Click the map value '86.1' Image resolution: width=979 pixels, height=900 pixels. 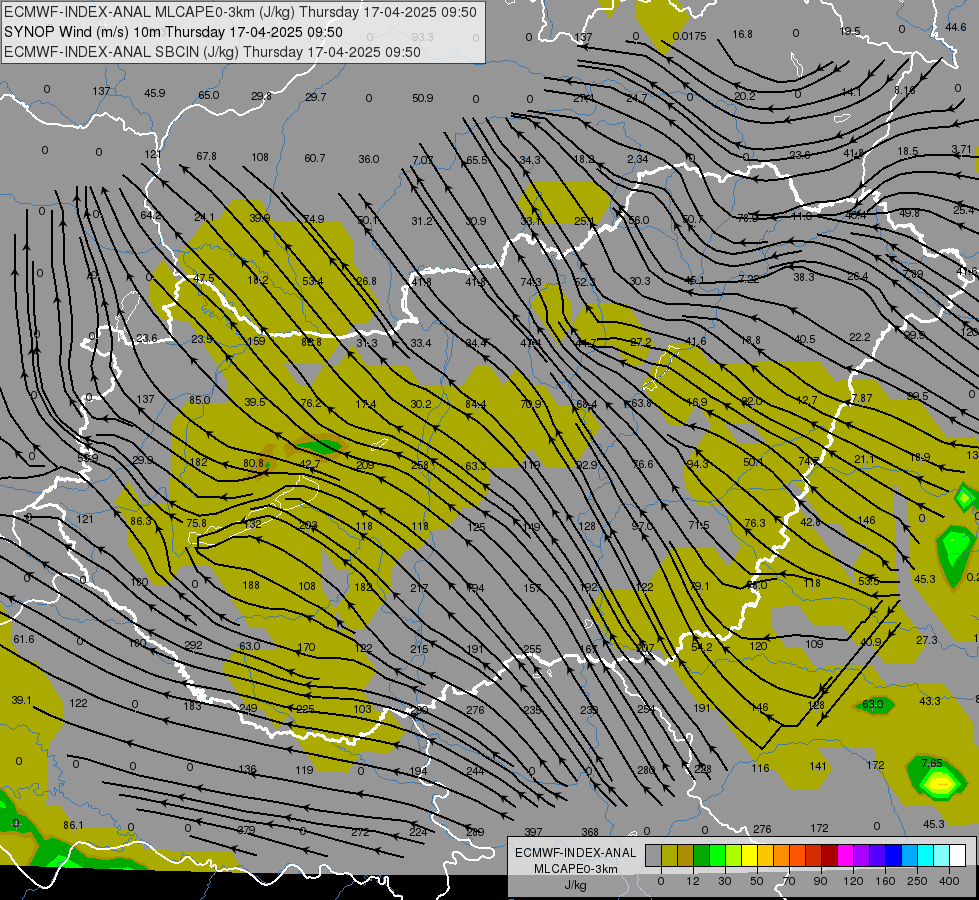[x=73, y=825]
